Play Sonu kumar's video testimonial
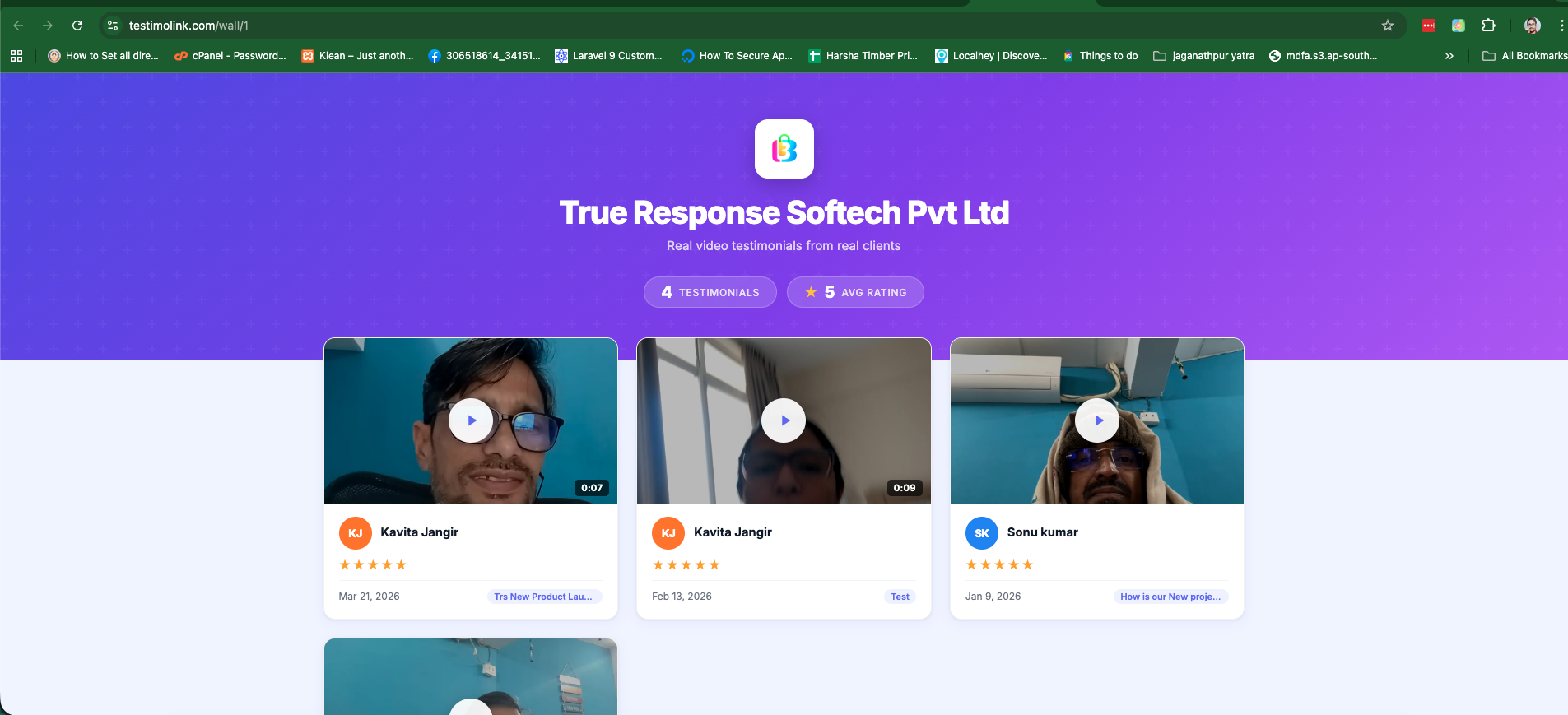This screenshot has width=1568, height=715. tap(1097, 420)
